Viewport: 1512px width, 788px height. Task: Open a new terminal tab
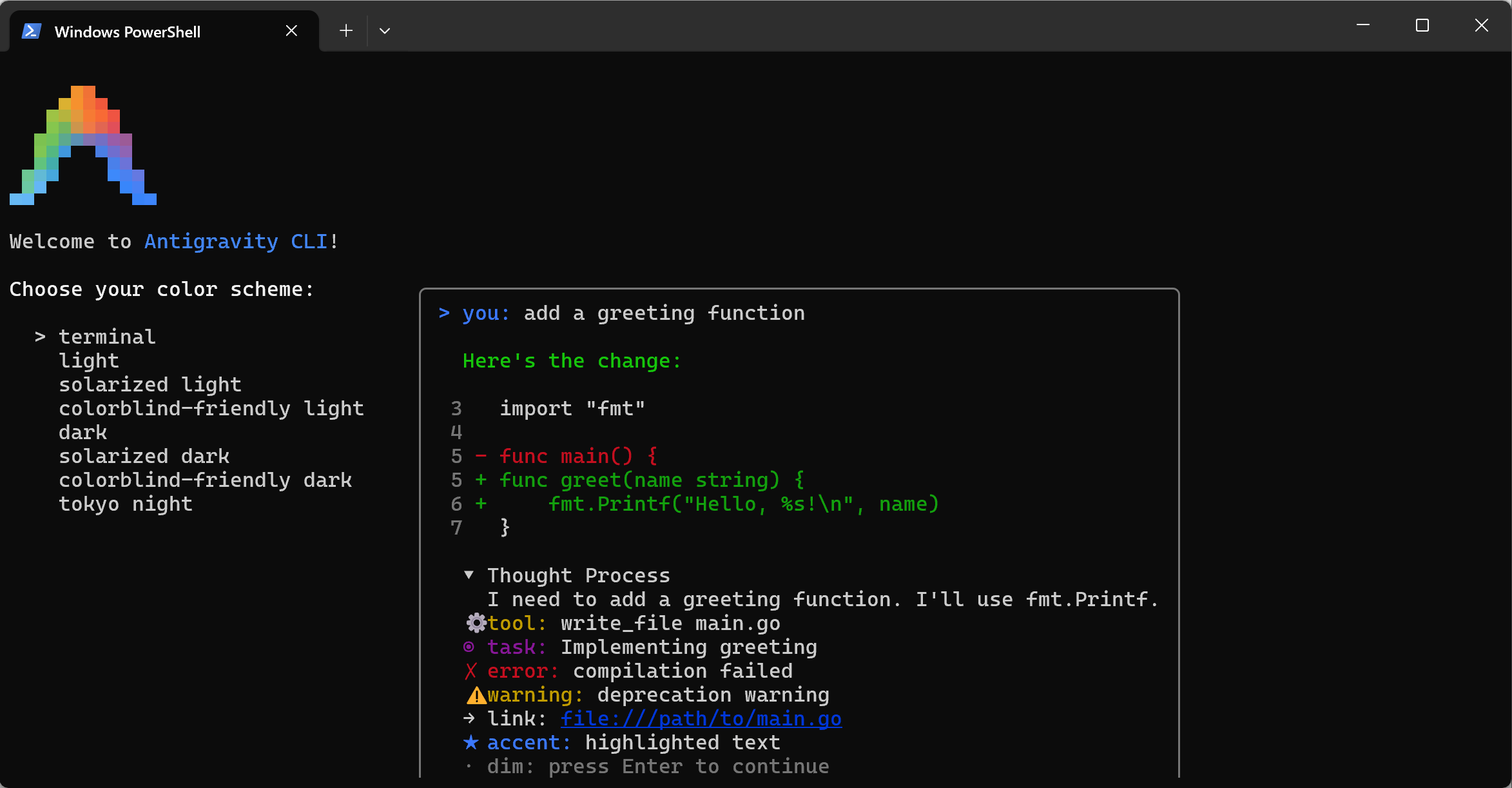pos(346,31)
